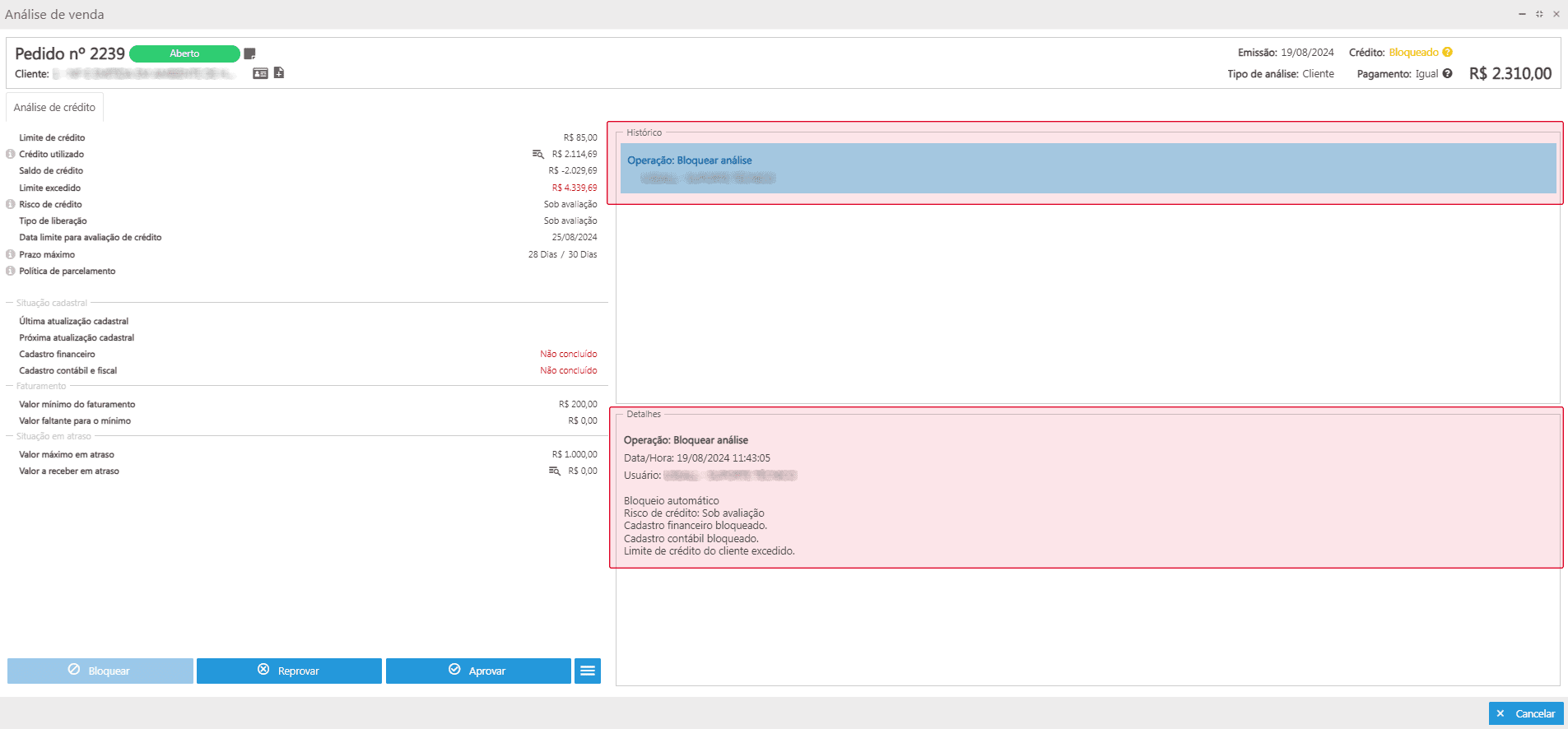Open the client registration card icon
Screen dimensions: 1568x729
tap(260, 73)
